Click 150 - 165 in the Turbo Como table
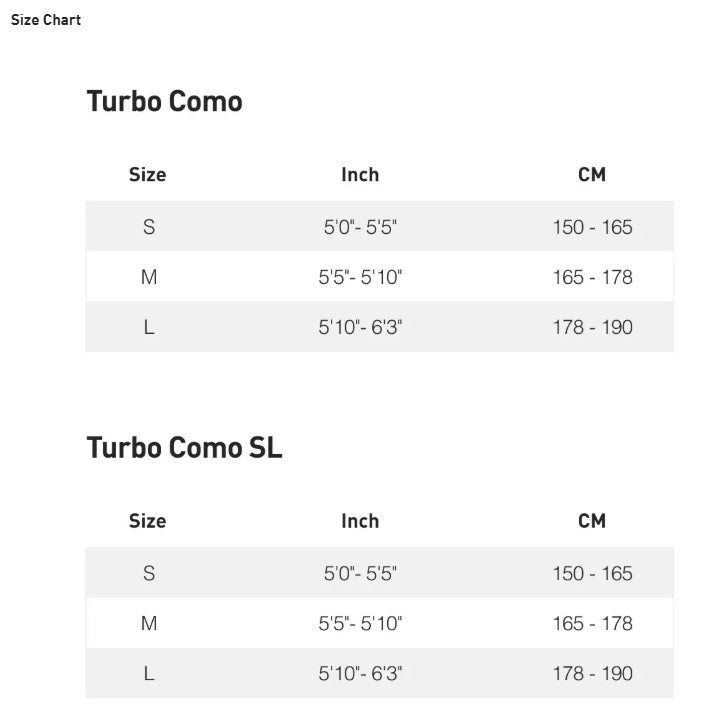Image resolution: width=710 pixels, height=707 pixels. [592, 227]
